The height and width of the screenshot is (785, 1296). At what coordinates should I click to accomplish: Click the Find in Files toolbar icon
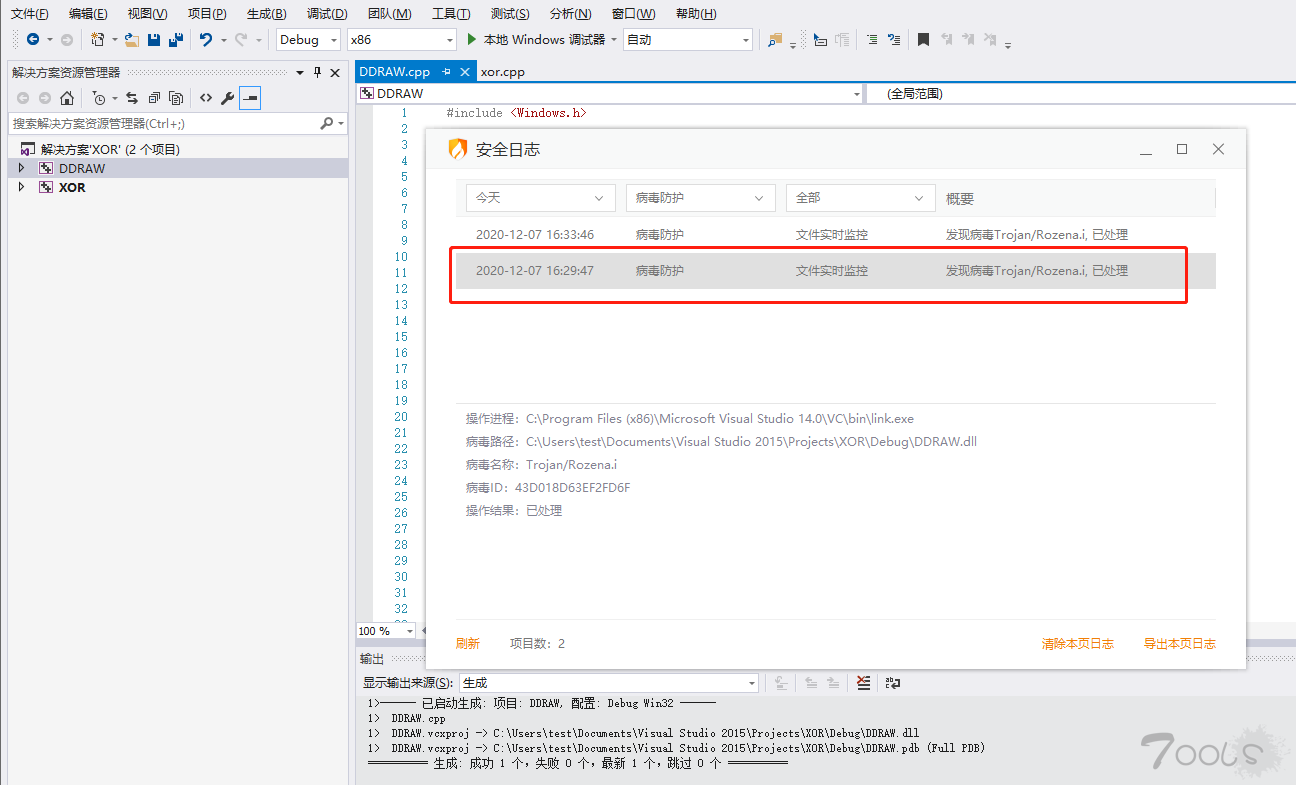[774, 40]
